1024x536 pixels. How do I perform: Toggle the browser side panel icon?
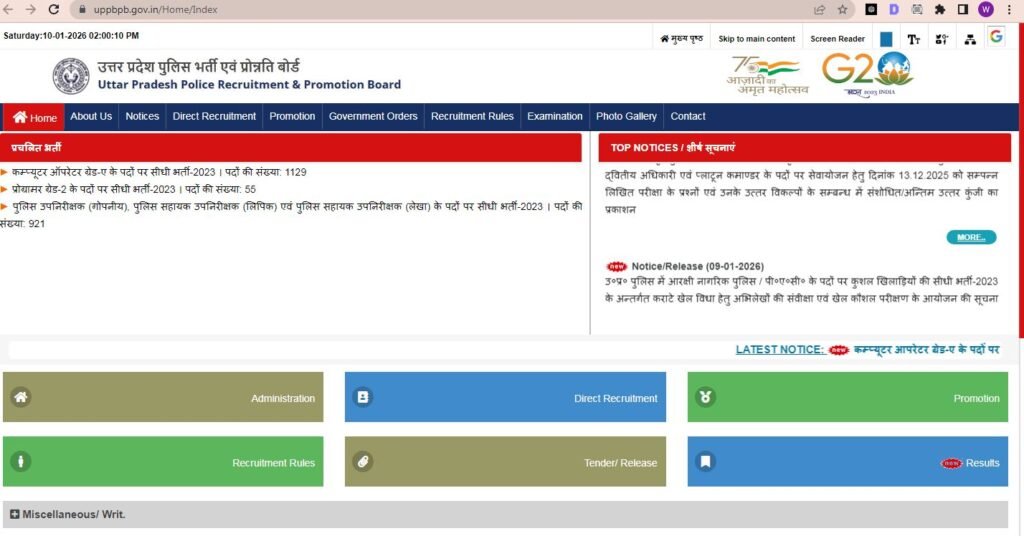pos(963,9)
